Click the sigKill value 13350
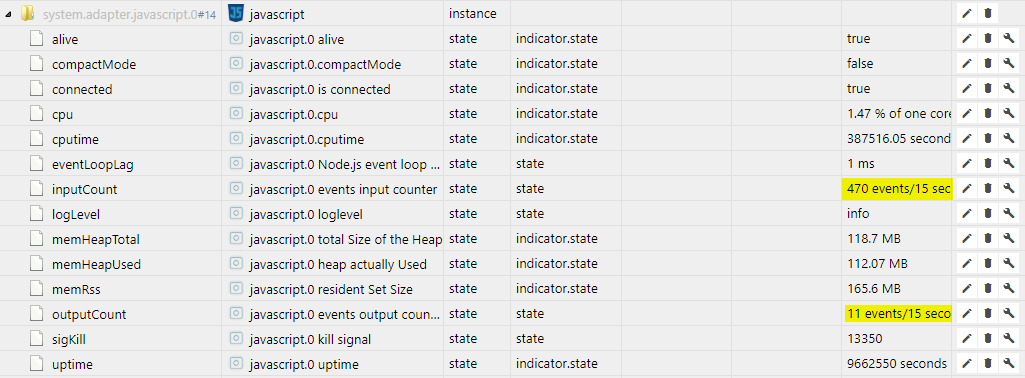This screenshot has height=378, width=1025. click(864, 339)
